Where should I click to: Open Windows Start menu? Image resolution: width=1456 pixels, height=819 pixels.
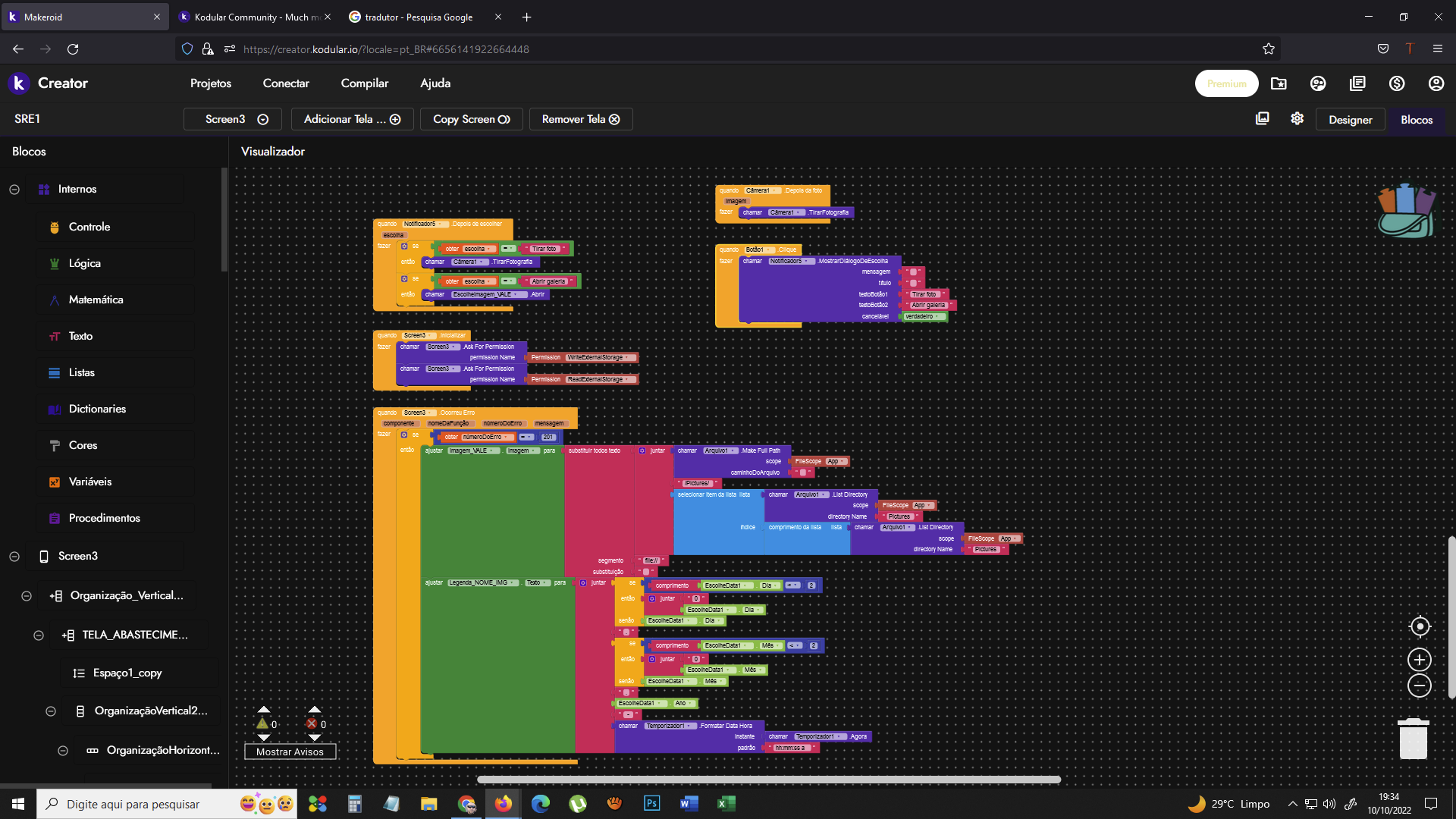pyautogui.click(x=18, y=803)
